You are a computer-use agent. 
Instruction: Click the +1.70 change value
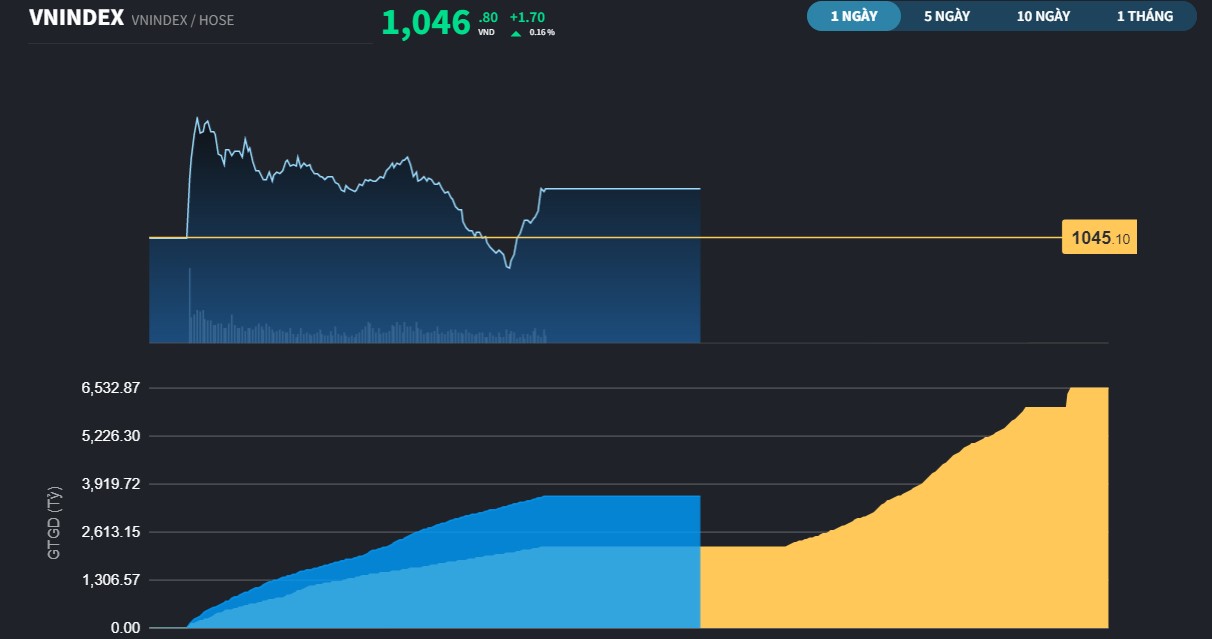(529, 16)
